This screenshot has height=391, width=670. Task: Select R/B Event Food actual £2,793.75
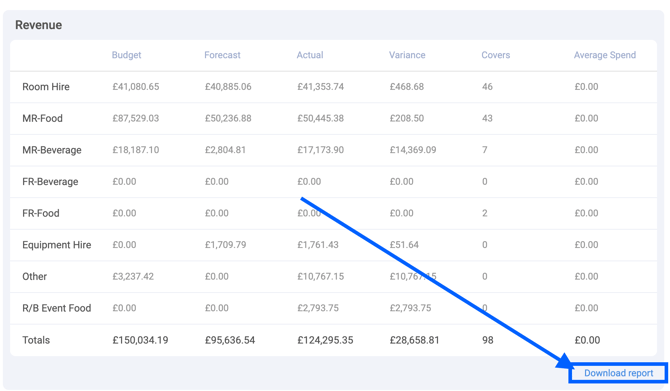pos(318,308)
